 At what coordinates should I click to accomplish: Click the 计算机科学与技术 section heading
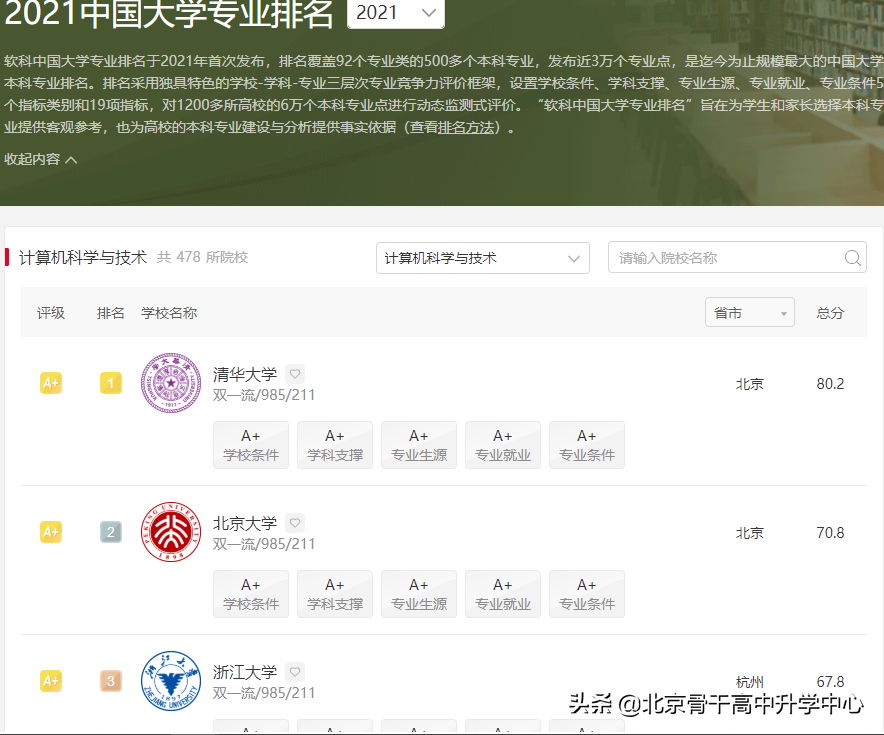[83, 257]
